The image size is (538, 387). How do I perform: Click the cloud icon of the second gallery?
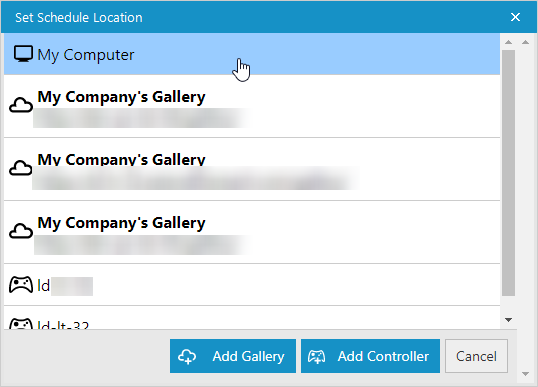tap(21, 168)
